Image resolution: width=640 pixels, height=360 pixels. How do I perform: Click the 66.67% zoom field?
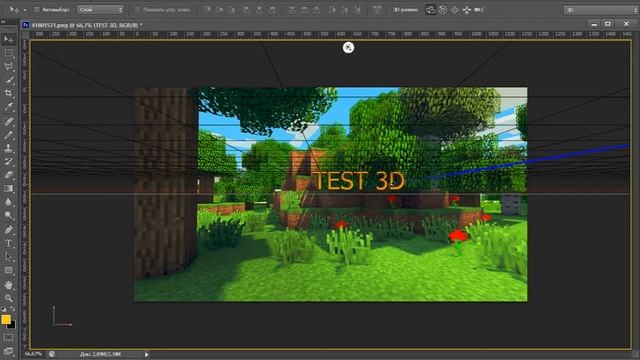[33, 354]
